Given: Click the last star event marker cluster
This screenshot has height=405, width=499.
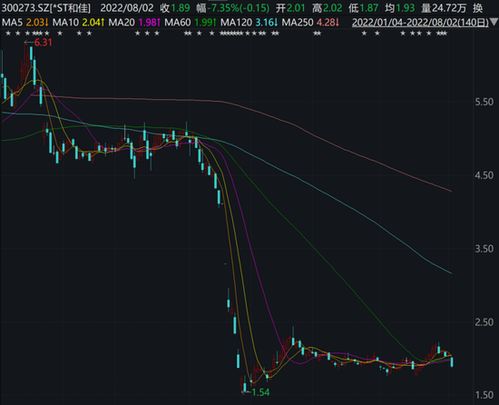Looking at the screenshot, I should [442, 33].
